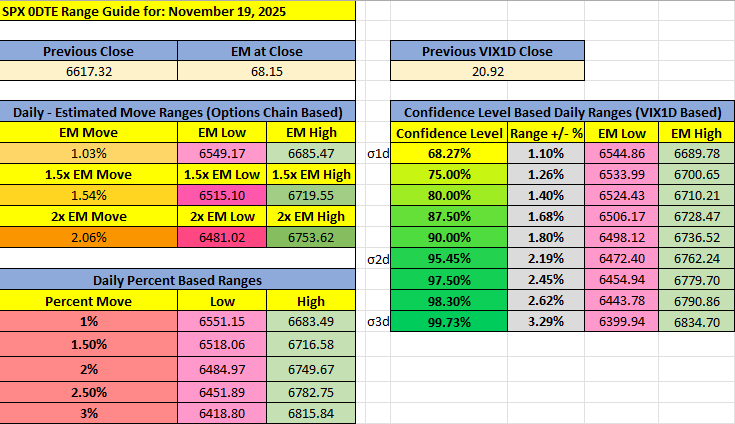Click the Daily Percent Based Ranges header
This screenshot has height=424, width=735.
pyautogui.click(x=177, y=280)
